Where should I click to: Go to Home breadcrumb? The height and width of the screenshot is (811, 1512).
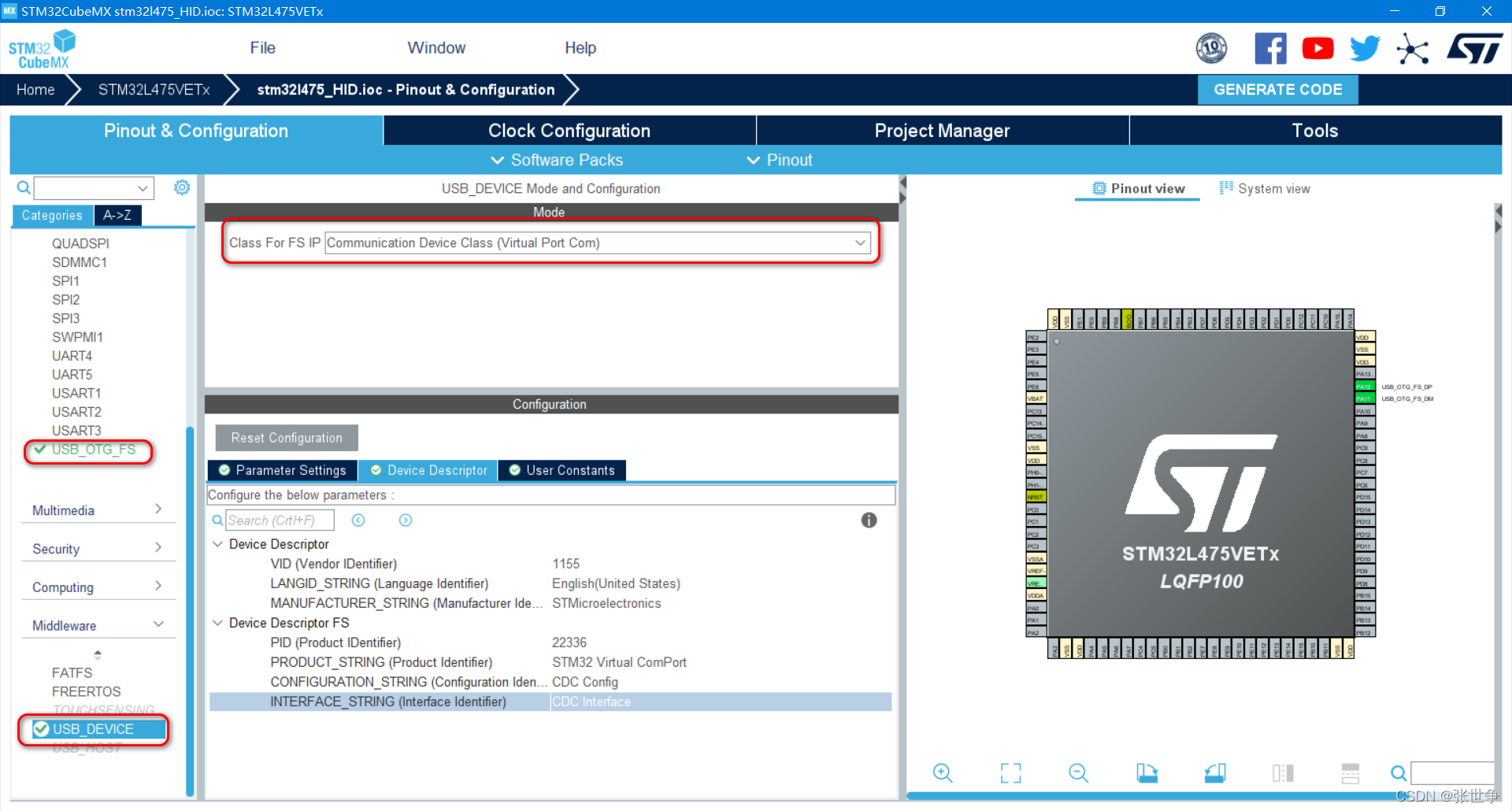tap(35, 90)
